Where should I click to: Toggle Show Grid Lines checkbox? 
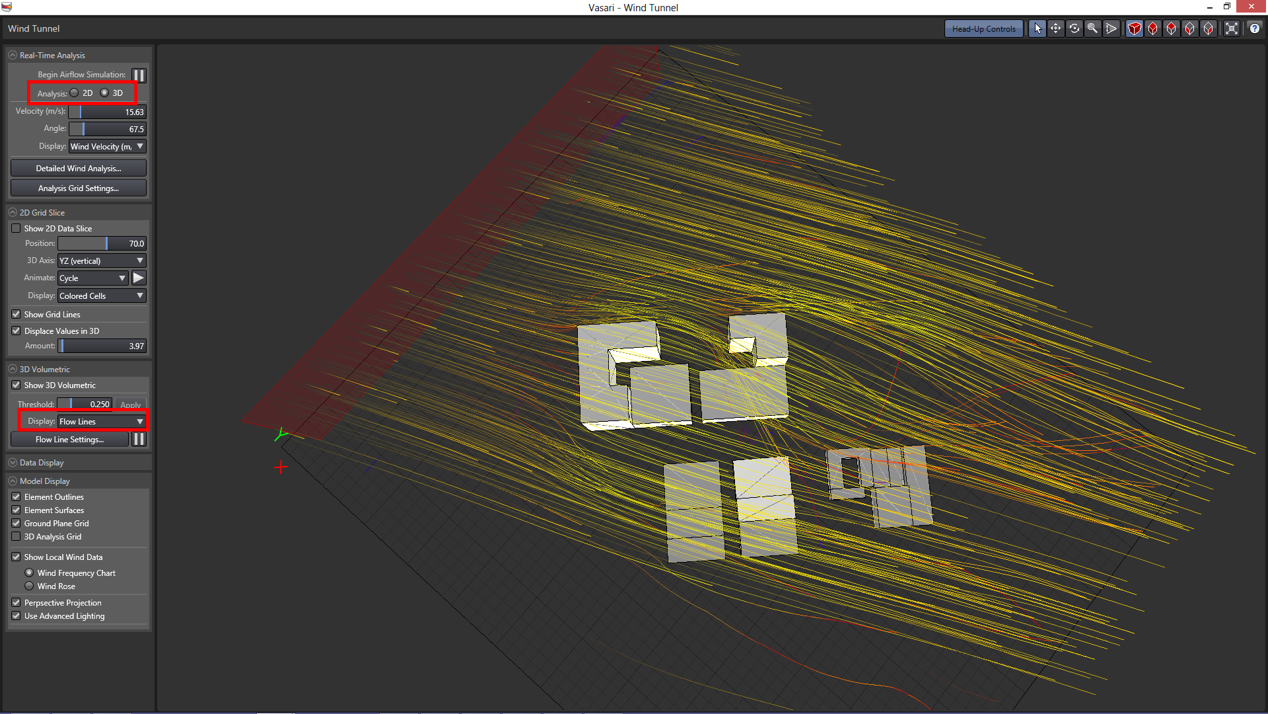pos(16,314)
